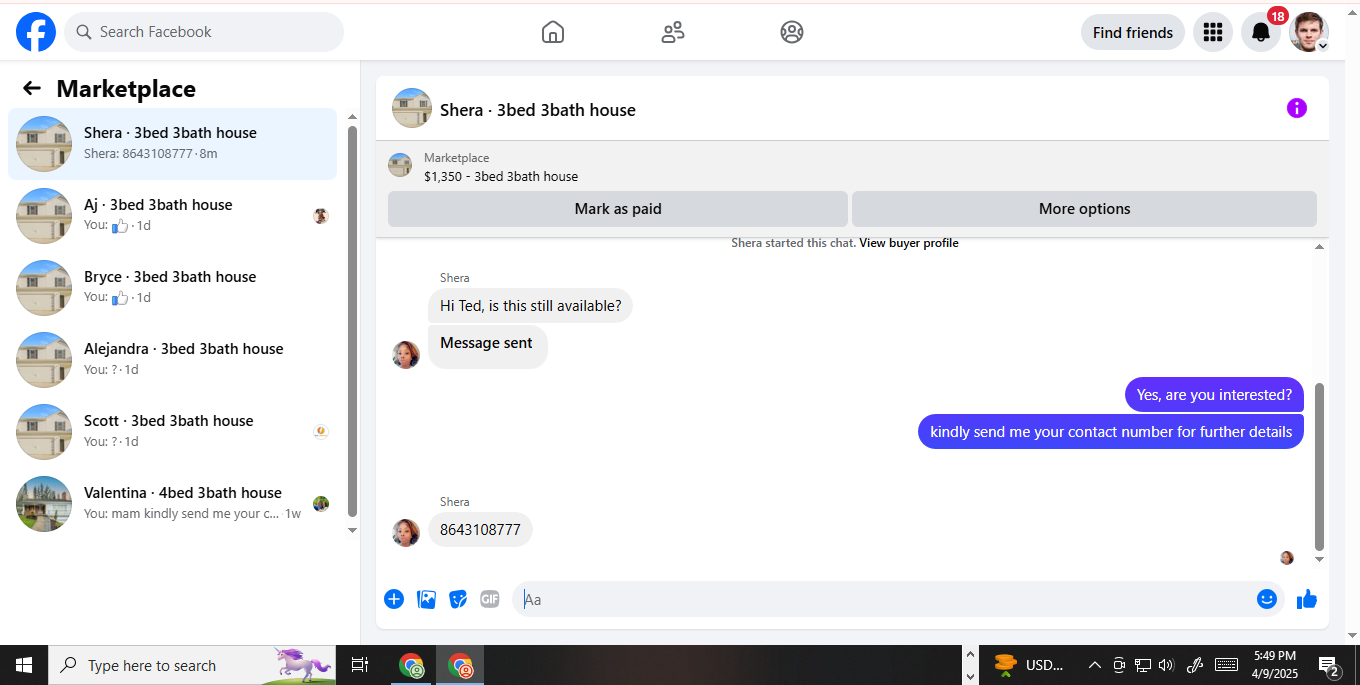Click the volume icon in the system tray
This screenshot has width=1360, height=685.
(x=1166, y=665)
